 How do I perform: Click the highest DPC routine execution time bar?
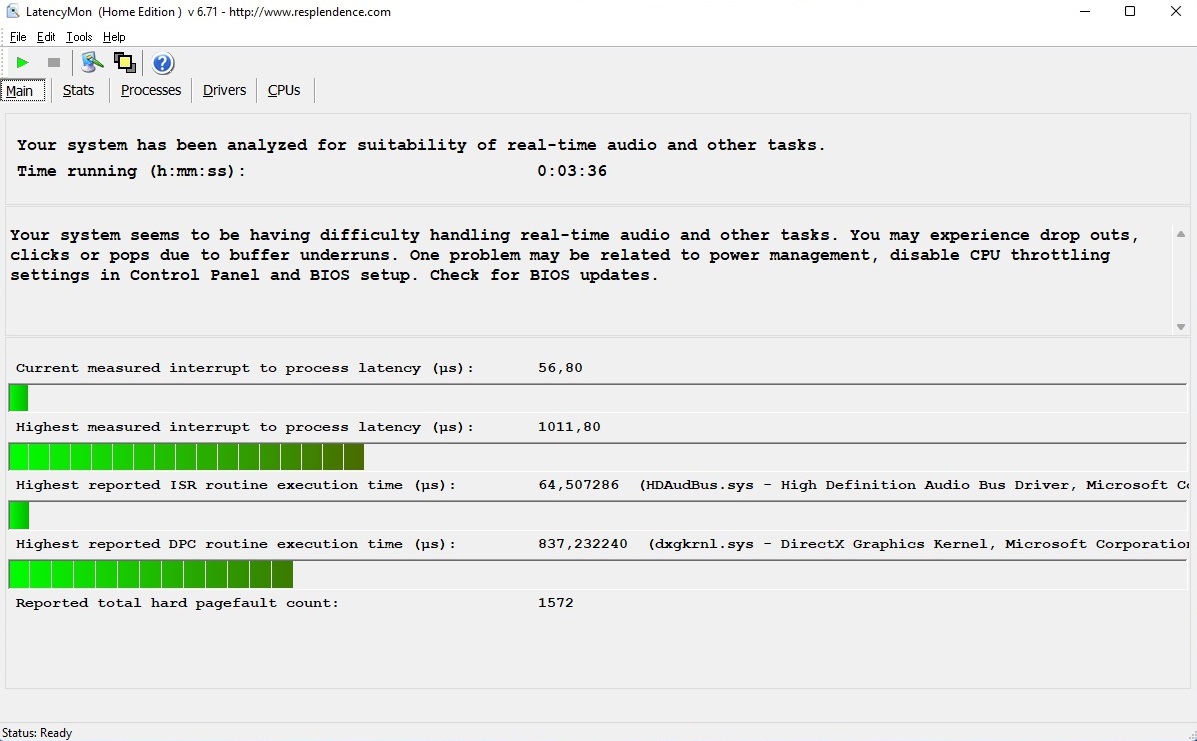(150, 574)
